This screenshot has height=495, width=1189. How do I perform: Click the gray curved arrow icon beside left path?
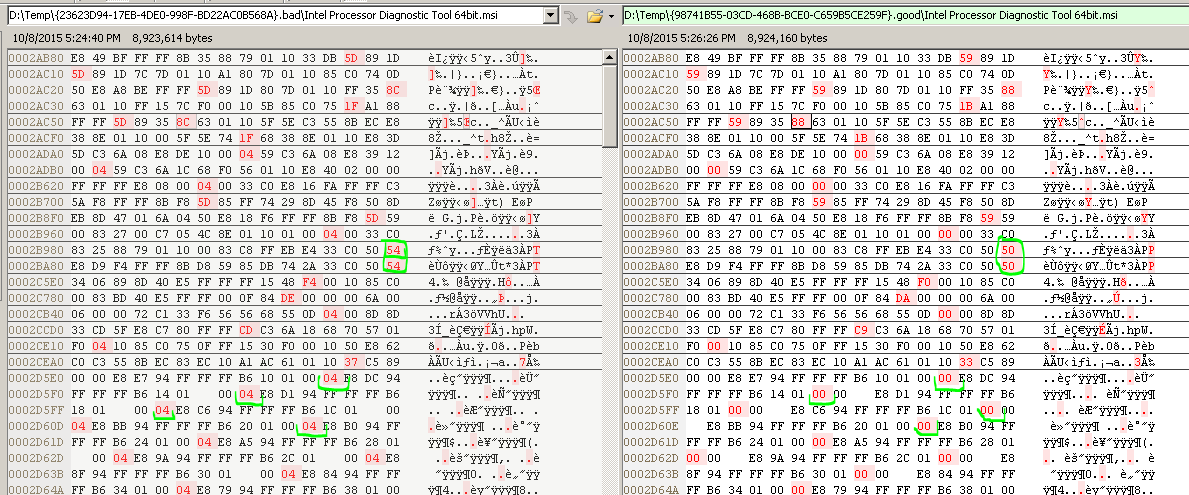pos(572,15)
